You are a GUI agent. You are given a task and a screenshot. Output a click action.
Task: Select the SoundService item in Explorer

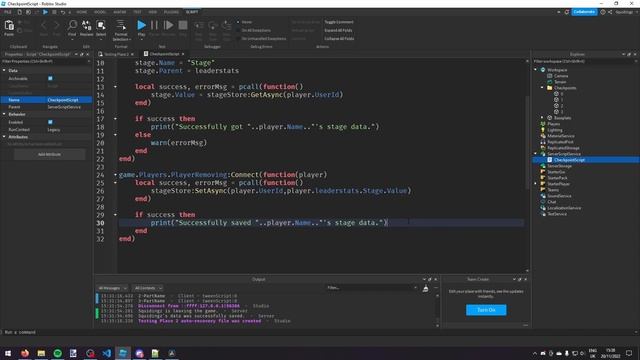tap(559, 196)
